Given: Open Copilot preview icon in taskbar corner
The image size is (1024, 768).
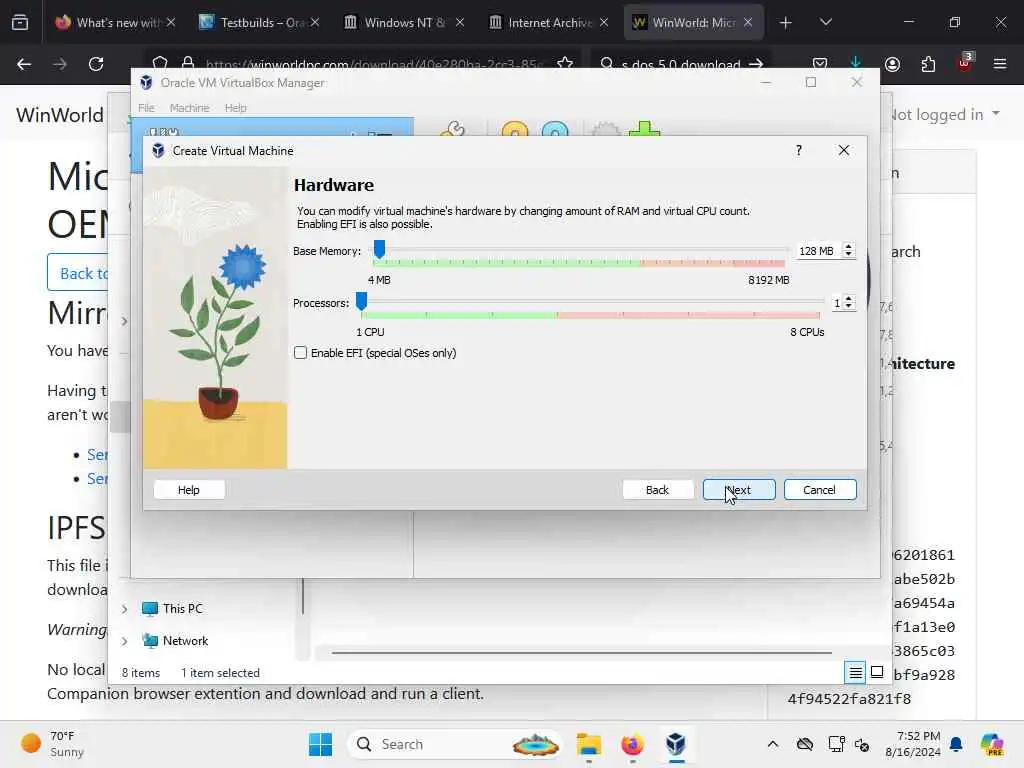Looking at the screenshot, I should [993, 744].
